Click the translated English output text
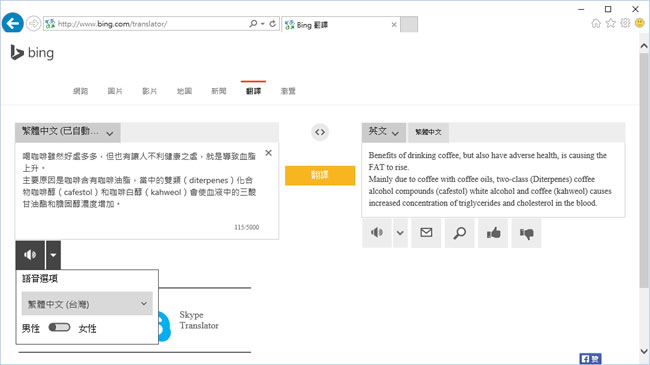The width and height of the screenshot is (650, 365). pyautogui.click(x=490, y=179)
